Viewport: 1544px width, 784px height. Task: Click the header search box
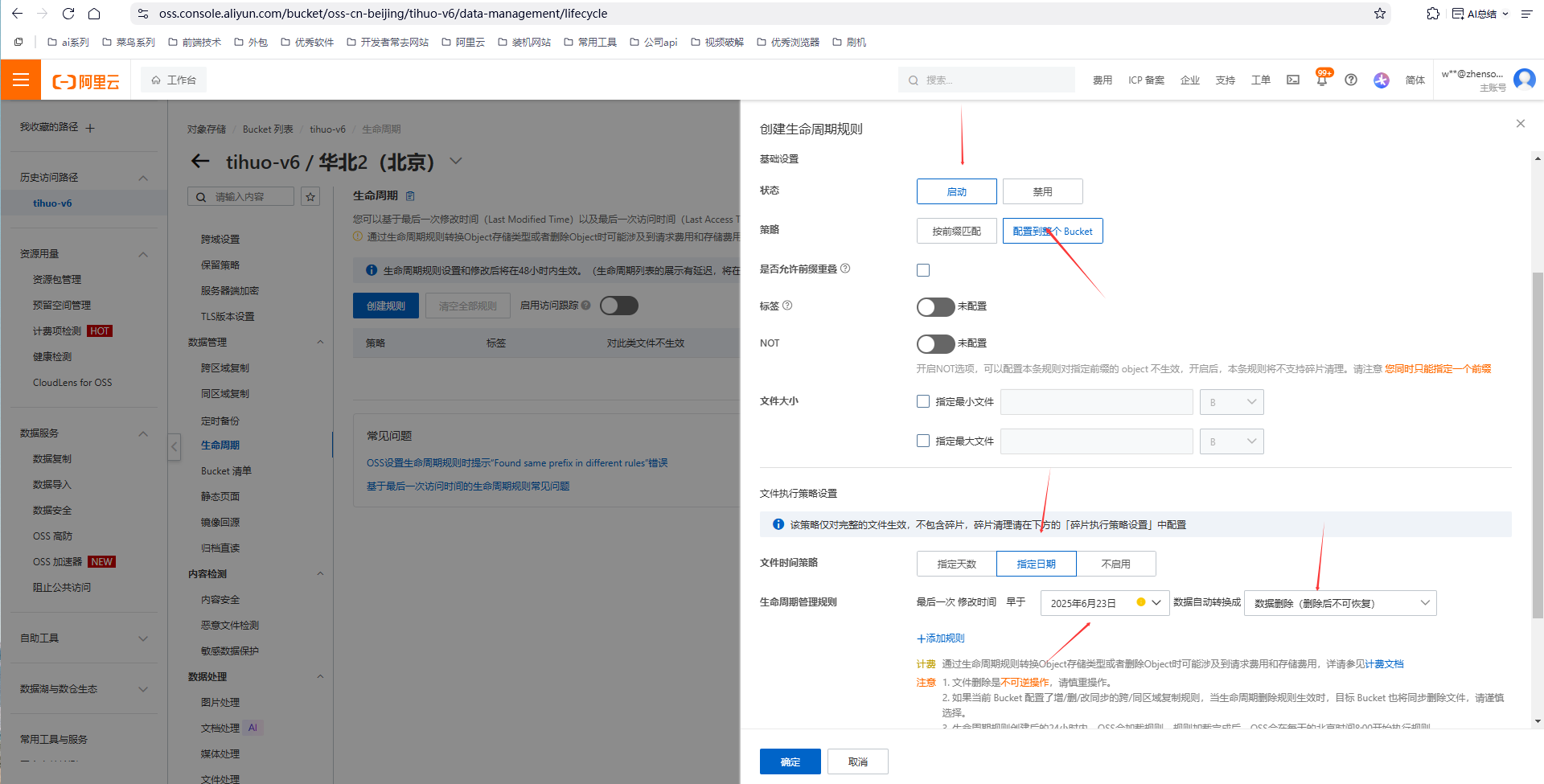pos(987,80)
